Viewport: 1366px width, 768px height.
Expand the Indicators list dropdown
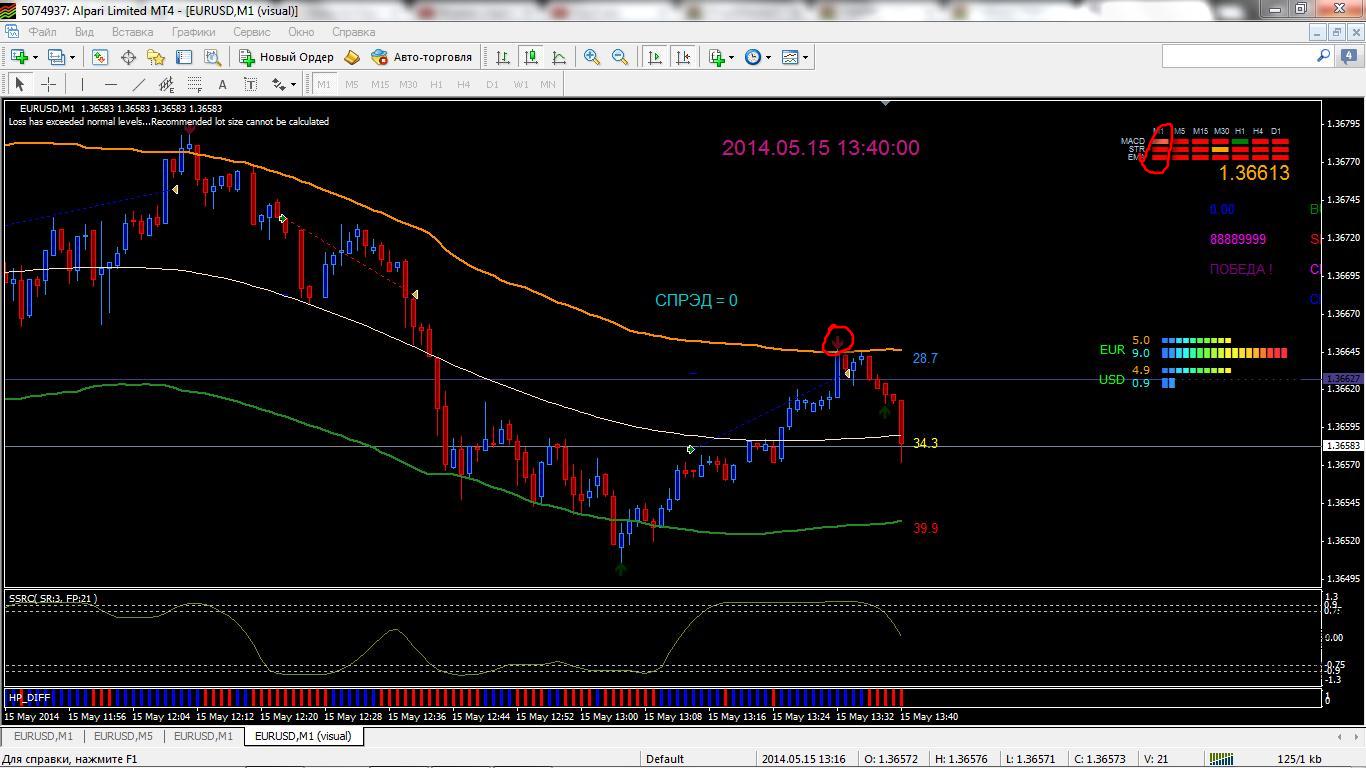(x=731, y=57)
